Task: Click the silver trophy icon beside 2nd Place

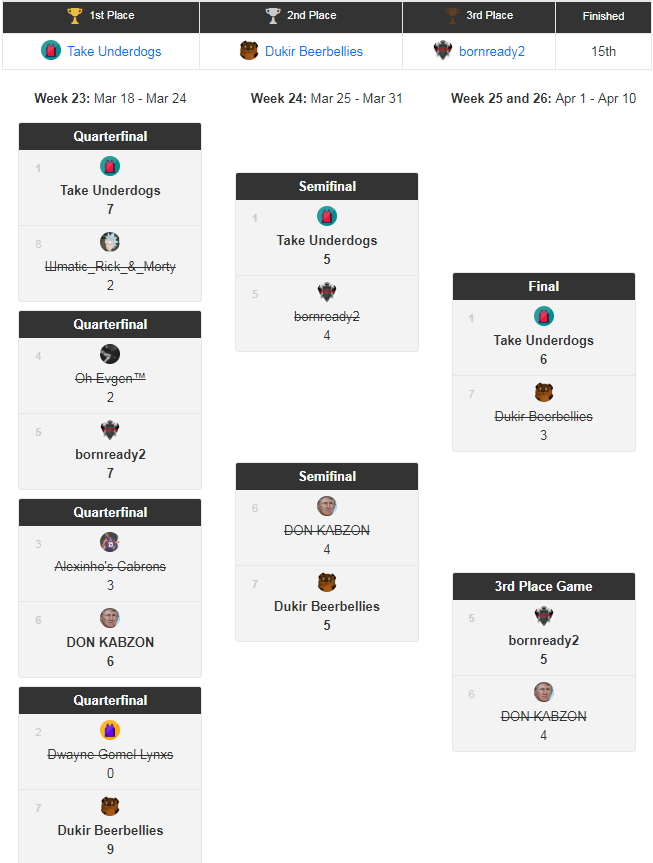Action: (x=273, y=16)
